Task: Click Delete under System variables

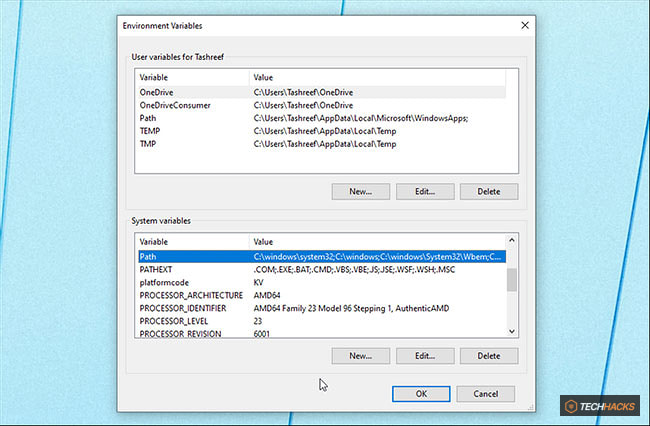Action: (489, 356)
